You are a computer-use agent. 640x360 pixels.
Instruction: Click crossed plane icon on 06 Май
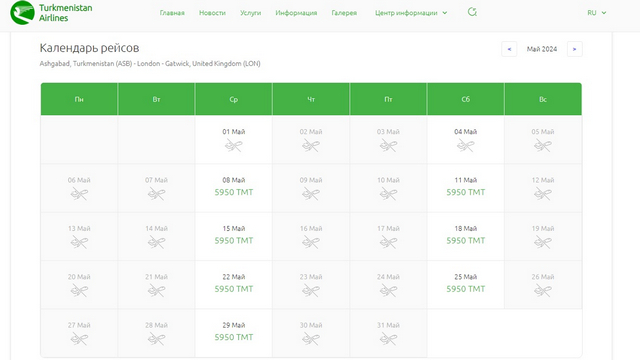point(79,194)
